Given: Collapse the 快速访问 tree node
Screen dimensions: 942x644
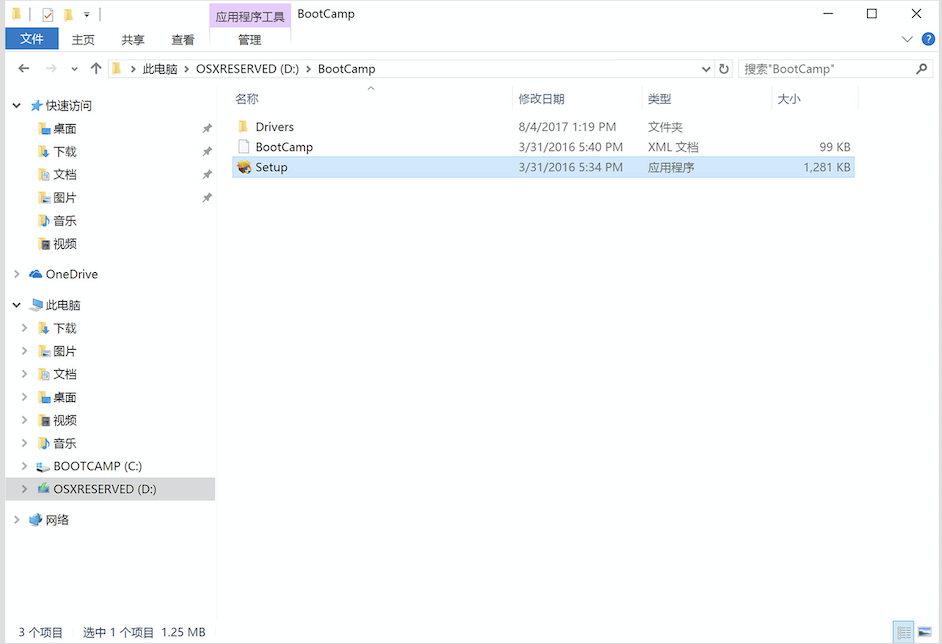Looking at the screenshot, I should pos(17,106).
